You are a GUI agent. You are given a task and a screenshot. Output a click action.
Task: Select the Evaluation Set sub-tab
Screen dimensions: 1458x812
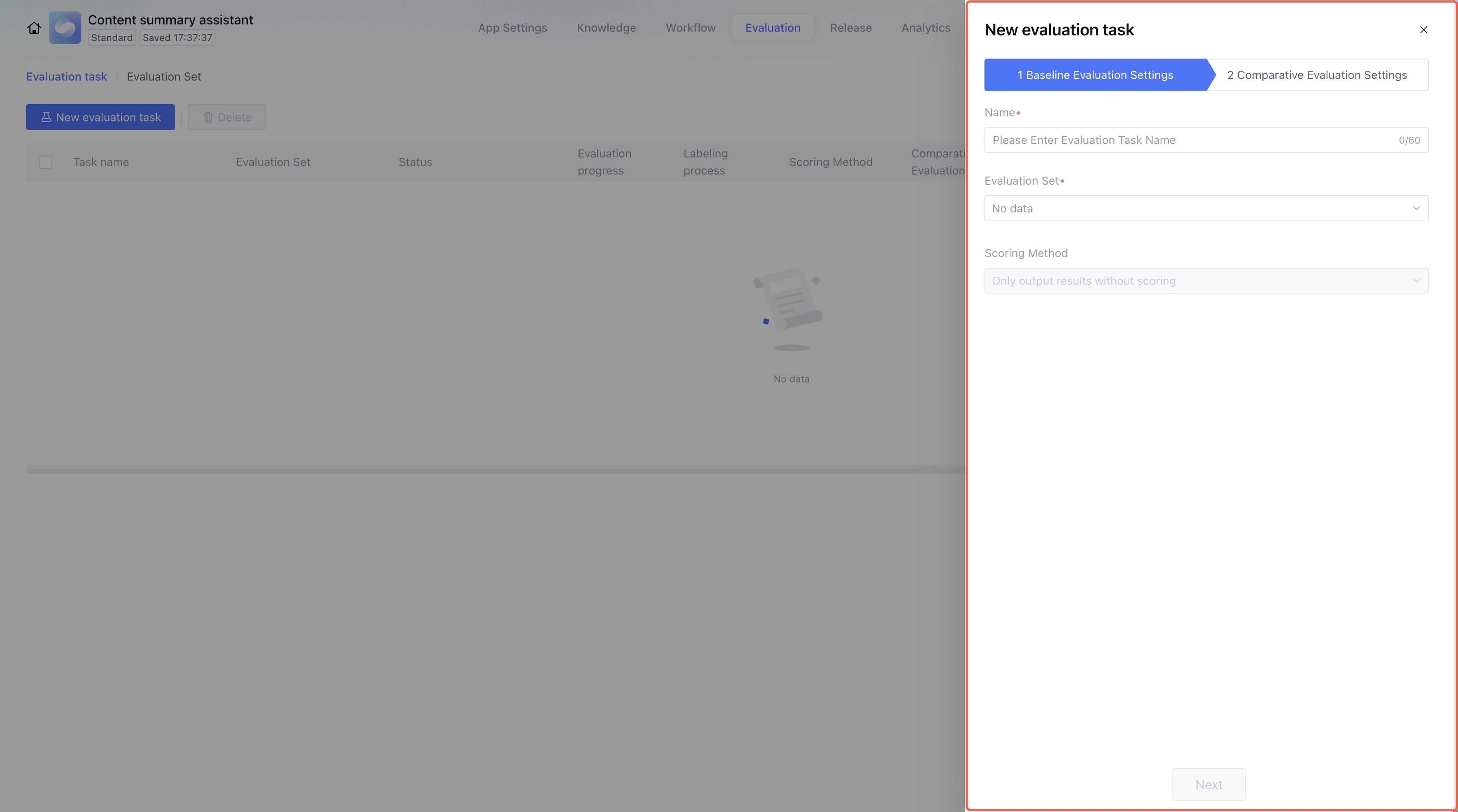pyautogui.click(x=164, y=76)
